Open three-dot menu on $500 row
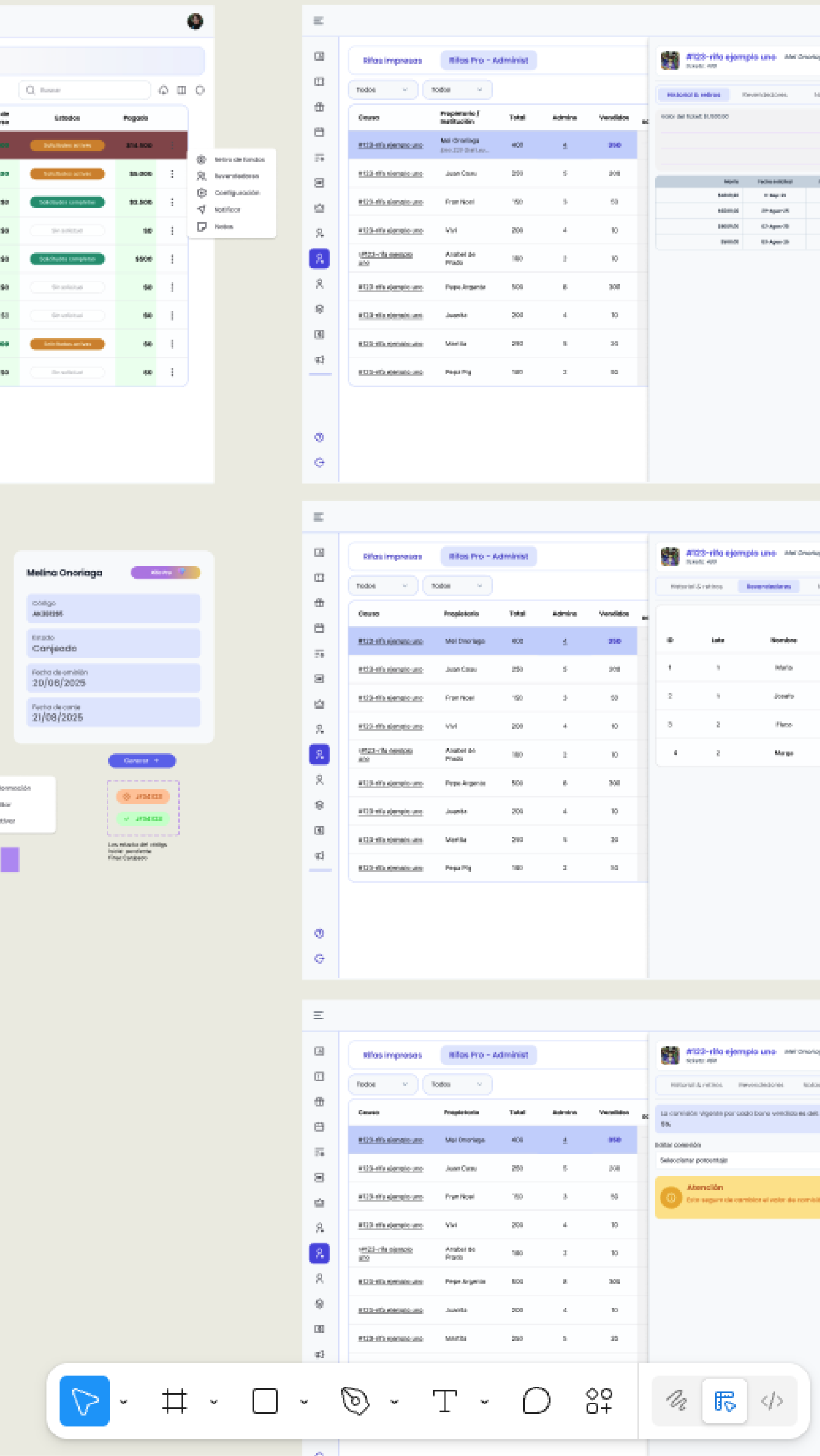The width and height of the screenshot is (820, 1456). point(172,259)
